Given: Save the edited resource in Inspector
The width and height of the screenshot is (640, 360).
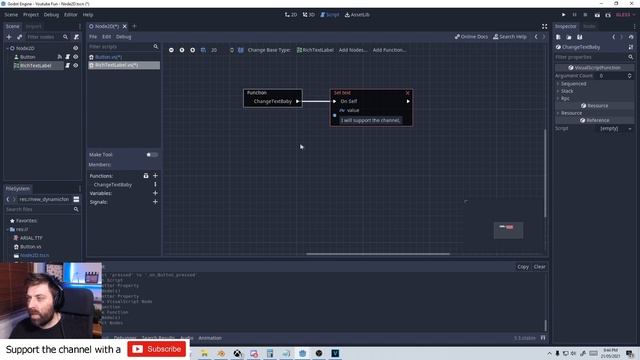Looking at the screenshot, I should click(x=580, y=37).
